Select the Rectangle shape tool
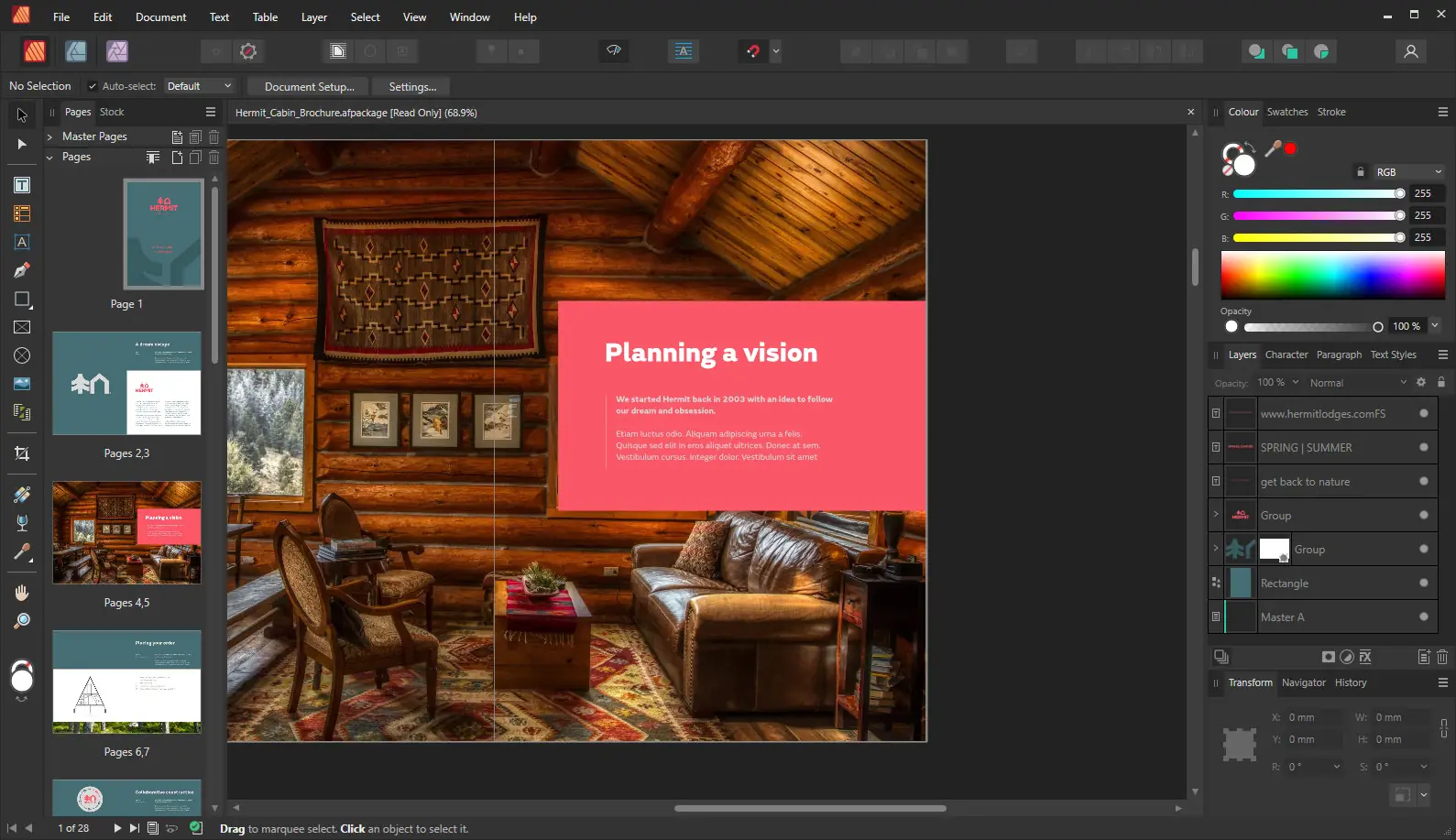This screenshot has height=840, width=1456. (x=22, y=300)
